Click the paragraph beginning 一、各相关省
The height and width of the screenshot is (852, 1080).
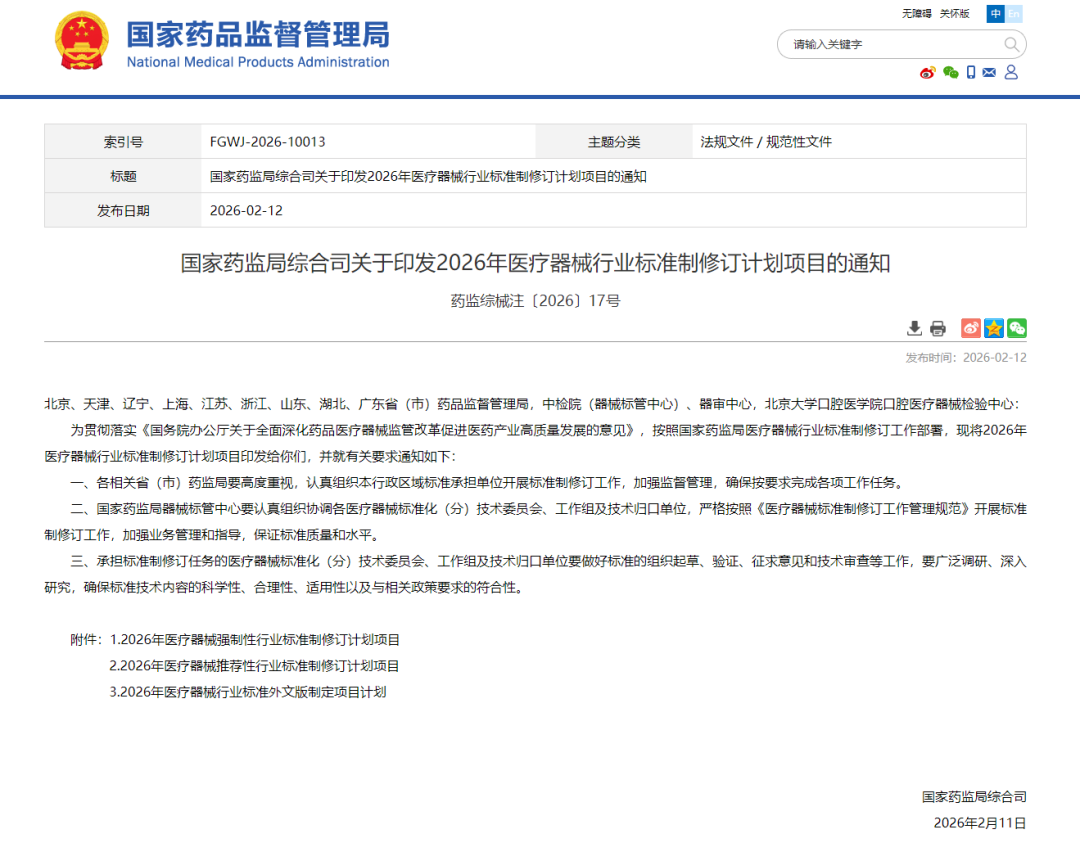click(x=488, y=483)
